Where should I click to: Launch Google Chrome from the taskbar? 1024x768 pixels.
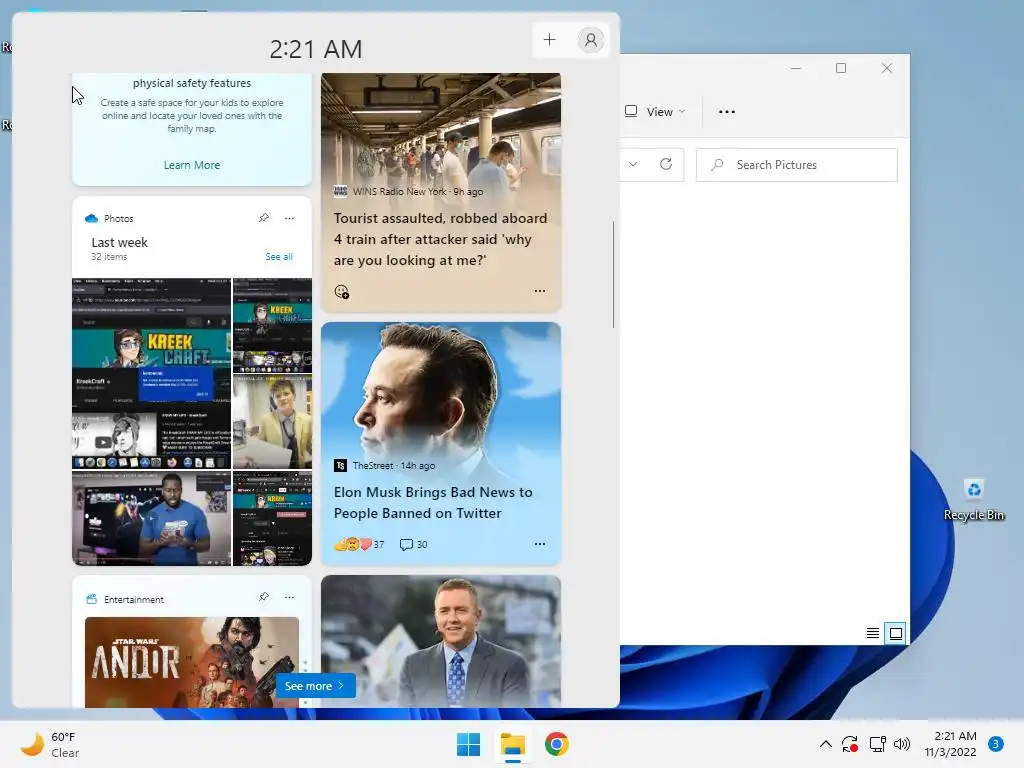(x=556, y=744)
